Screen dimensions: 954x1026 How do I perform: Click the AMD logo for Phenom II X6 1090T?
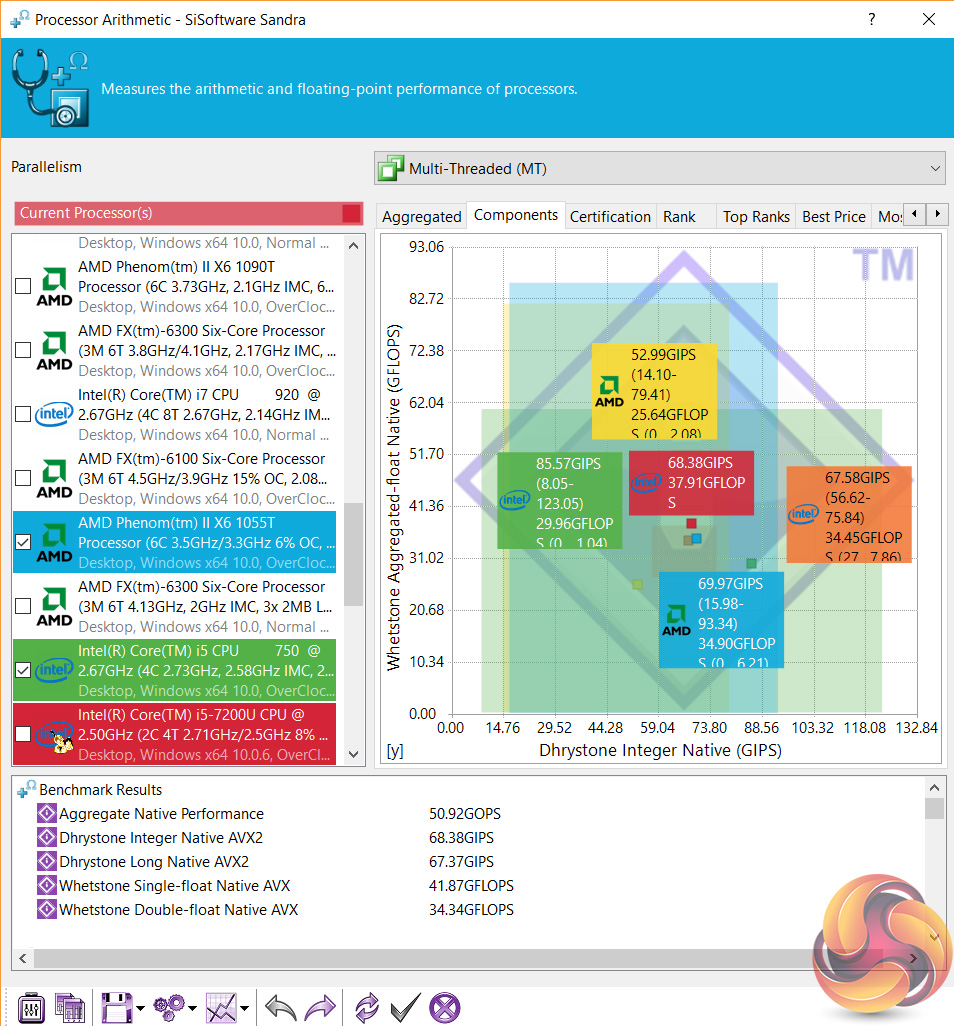click(54, 287)
